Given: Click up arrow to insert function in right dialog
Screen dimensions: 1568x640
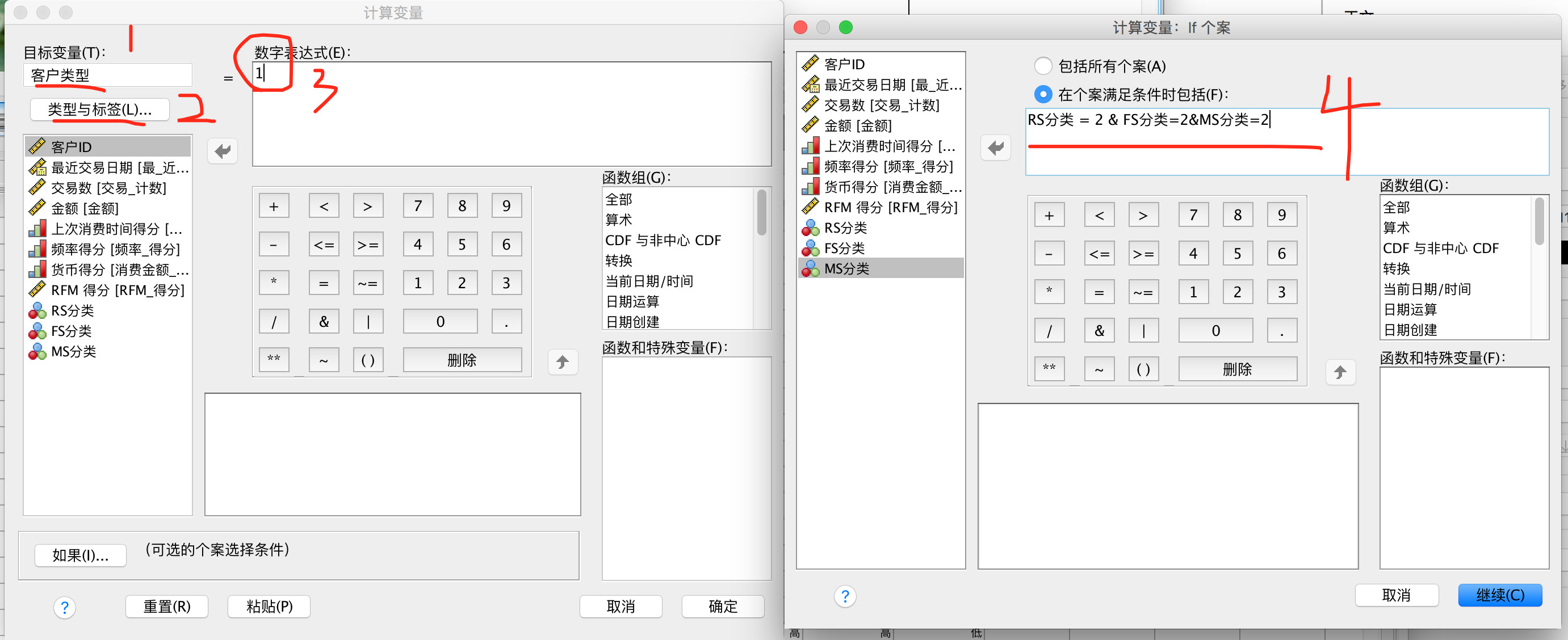Looking at the screenshot, I should pyautogui.click(x=1340, y=372).
